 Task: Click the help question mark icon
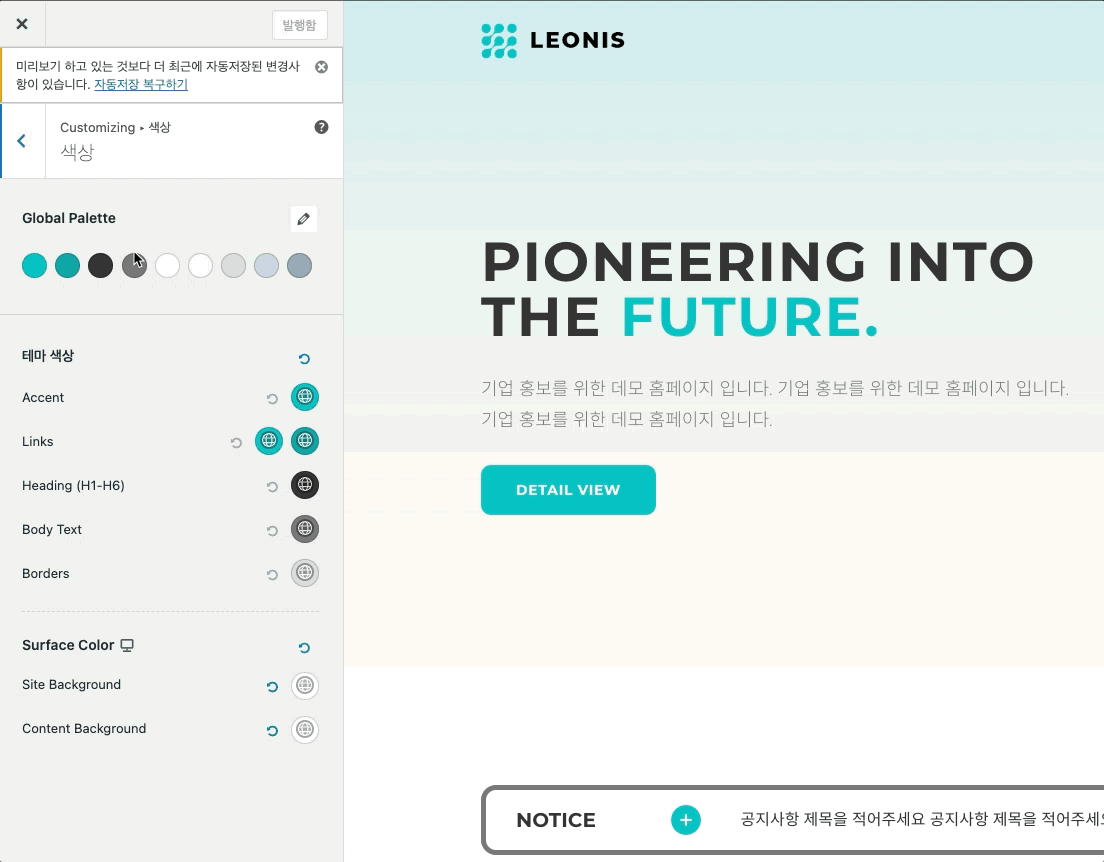point(320,126)
